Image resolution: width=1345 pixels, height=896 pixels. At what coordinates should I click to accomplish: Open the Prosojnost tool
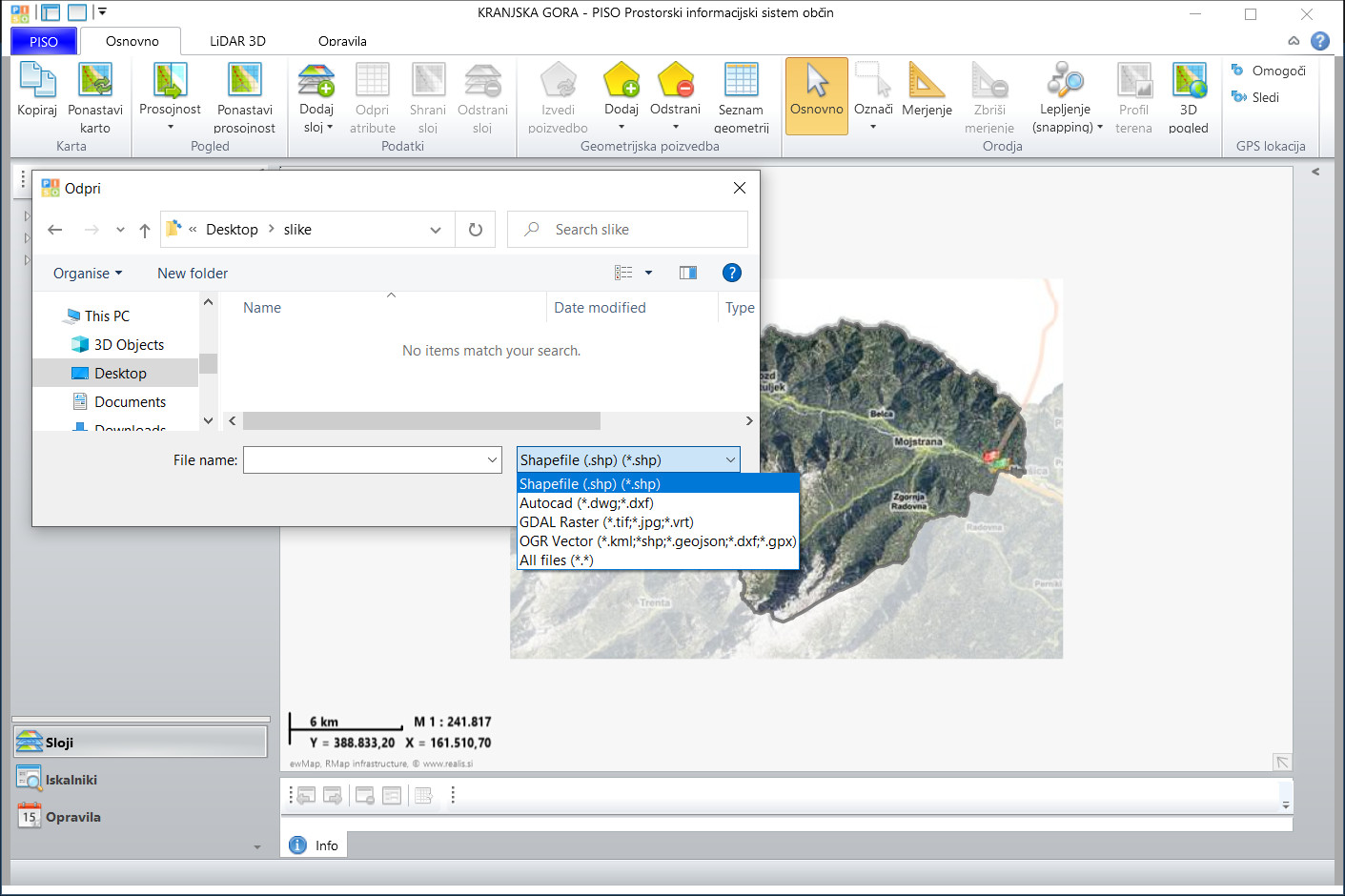click(170, 96)
